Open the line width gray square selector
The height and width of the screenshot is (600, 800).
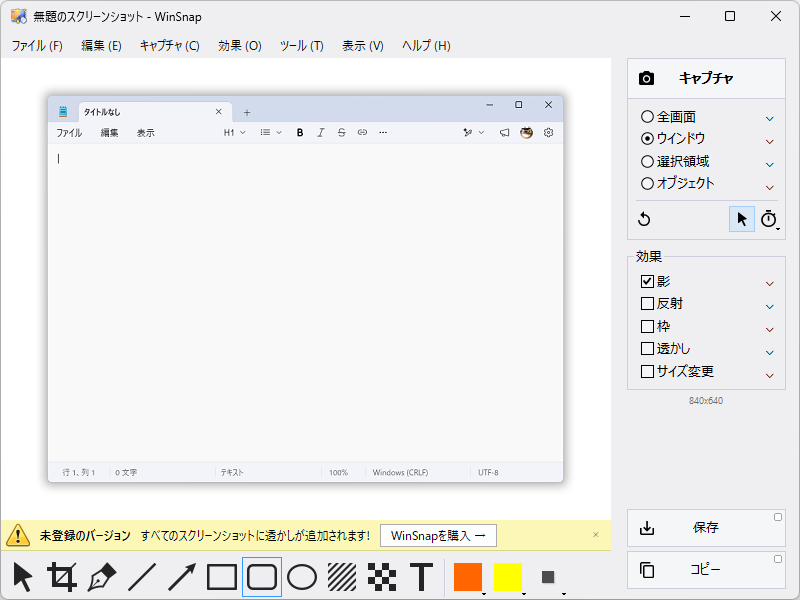coord(548,577)
